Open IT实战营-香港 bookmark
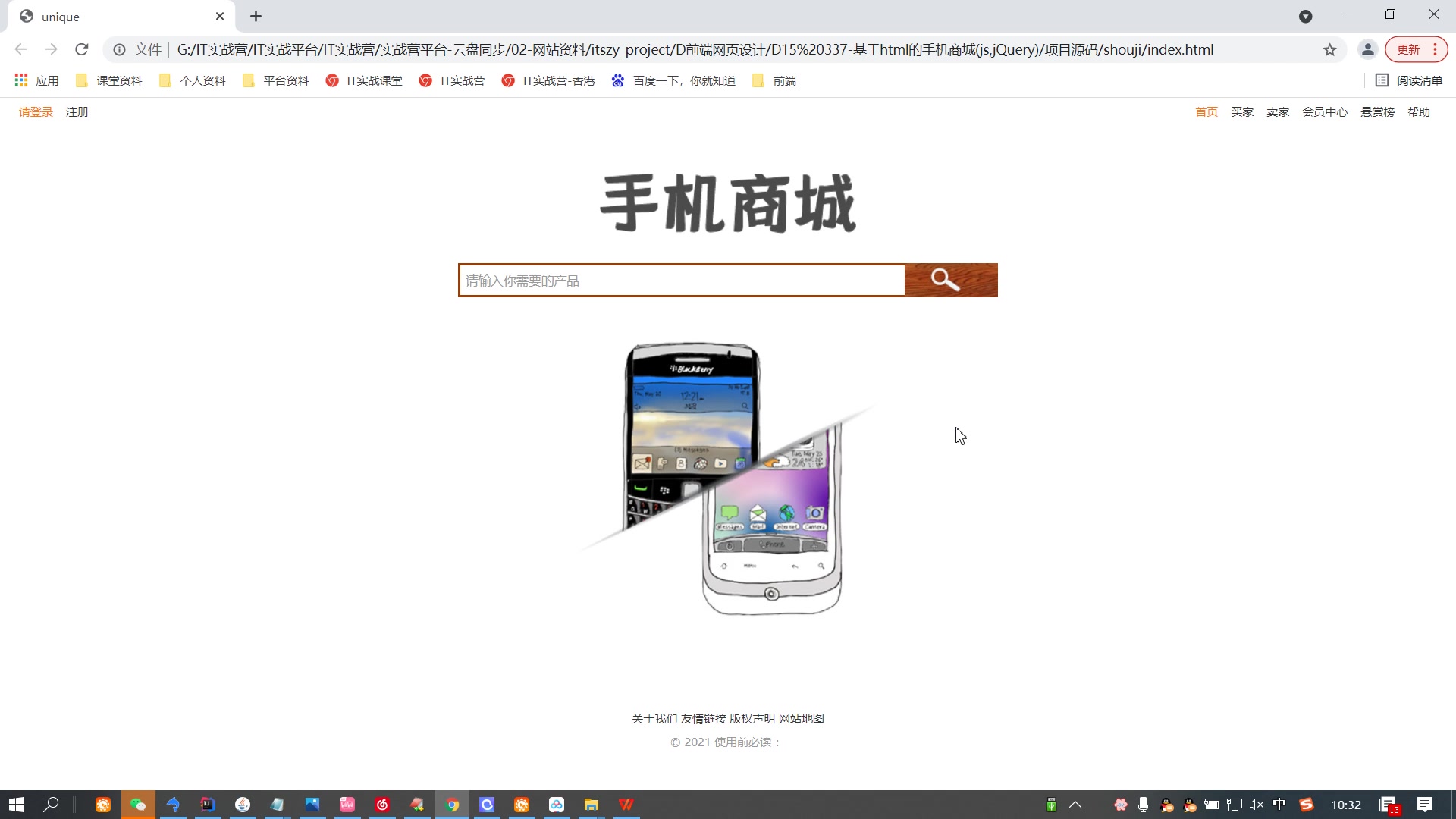1456x819 pixels. click(548, 81)
